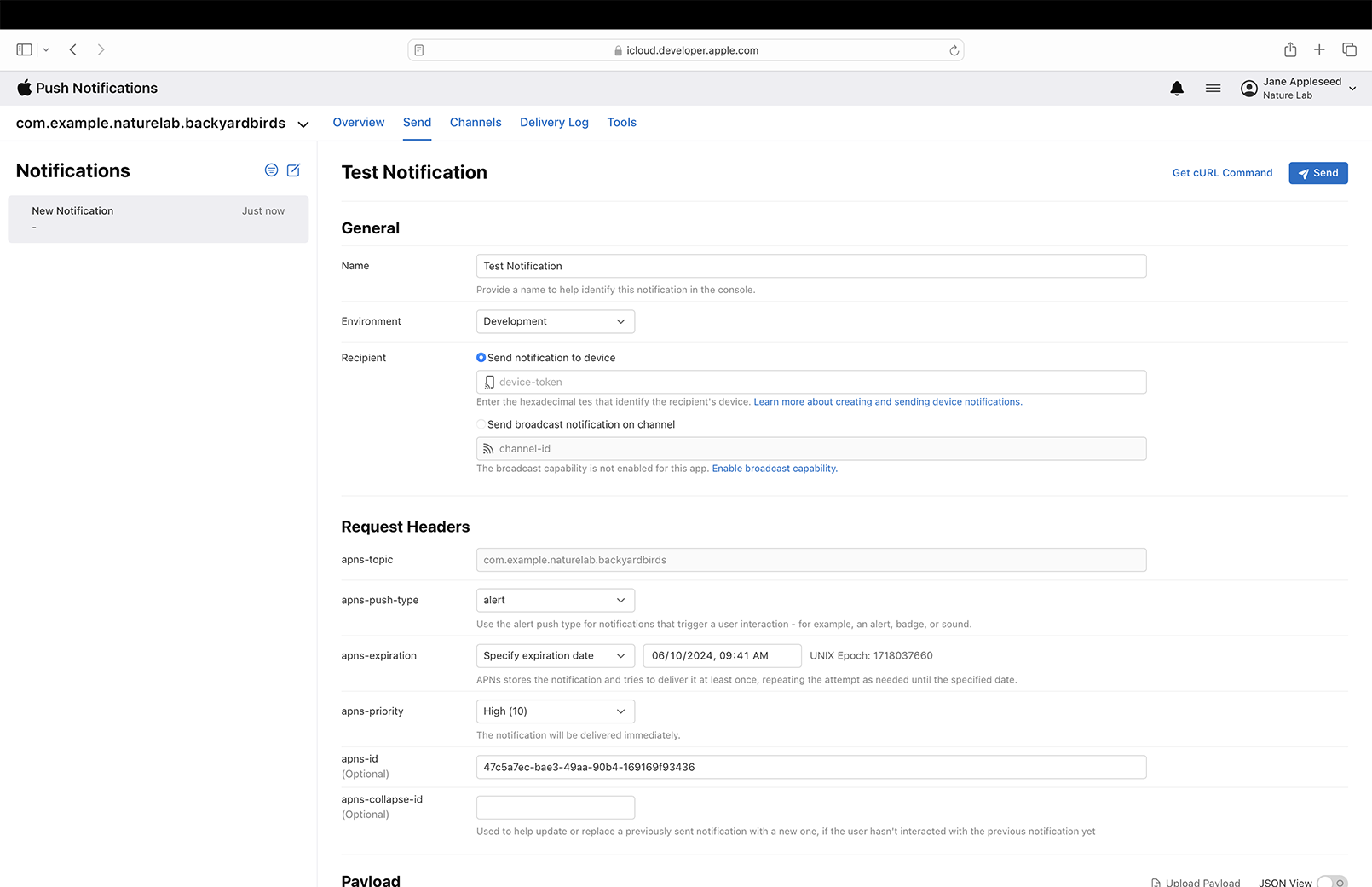Image resolution: width=1372 pixels, height=887 pixels.
Task: Click Enable broadcast capability link
Action: point(773,468)
